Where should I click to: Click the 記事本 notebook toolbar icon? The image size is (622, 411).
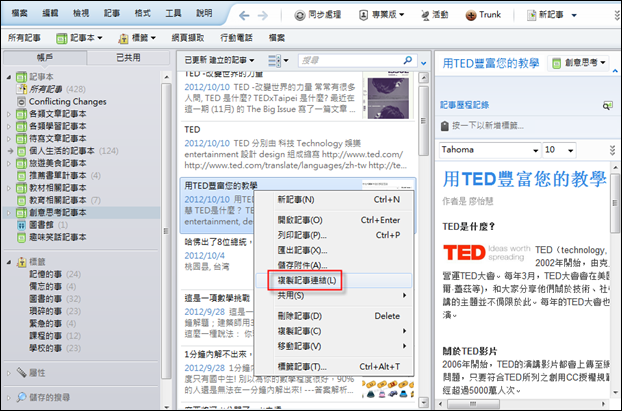point(61,38)
